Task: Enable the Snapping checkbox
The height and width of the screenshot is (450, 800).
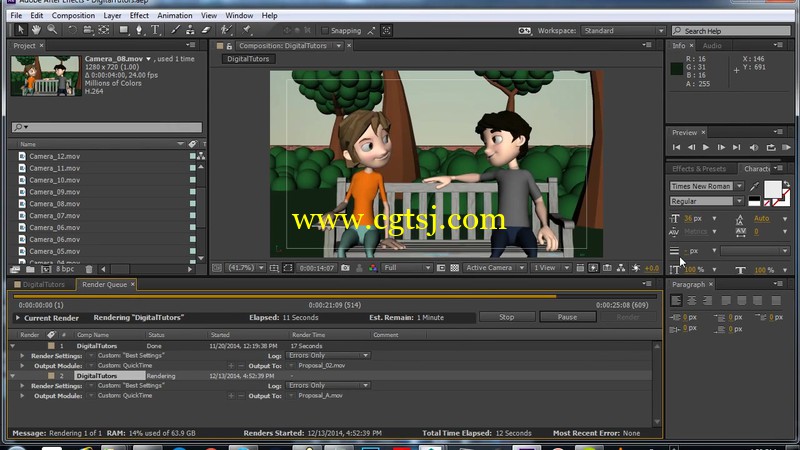Action: pos(324,31)
